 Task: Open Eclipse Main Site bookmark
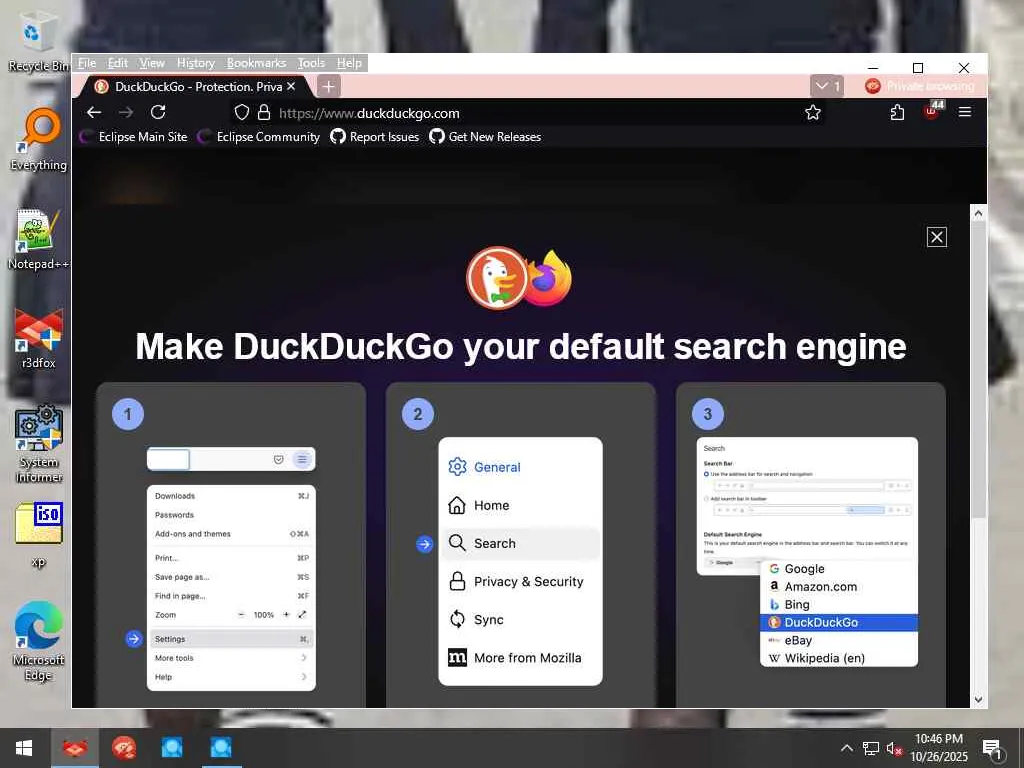coord(134,136)
